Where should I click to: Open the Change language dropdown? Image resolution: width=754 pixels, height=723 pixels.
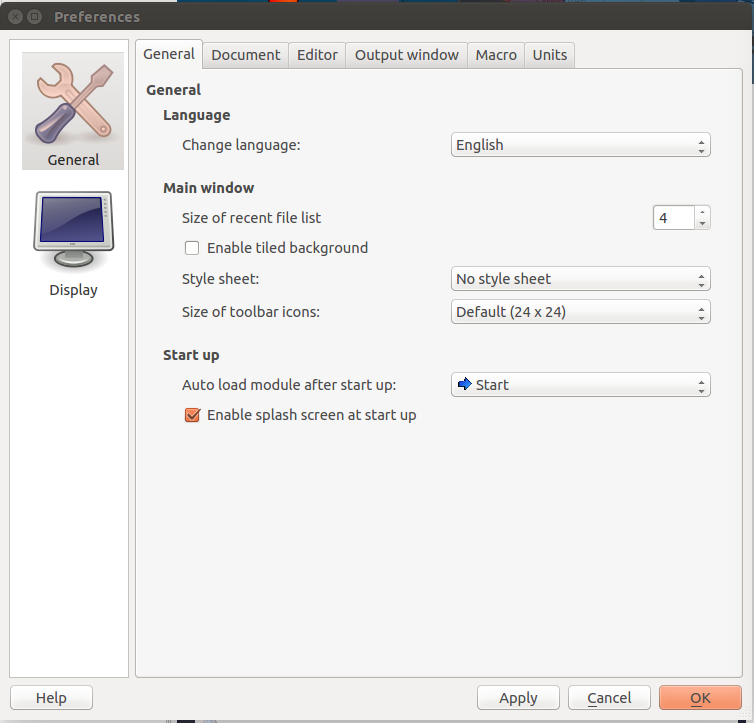(x=580, y=145)
